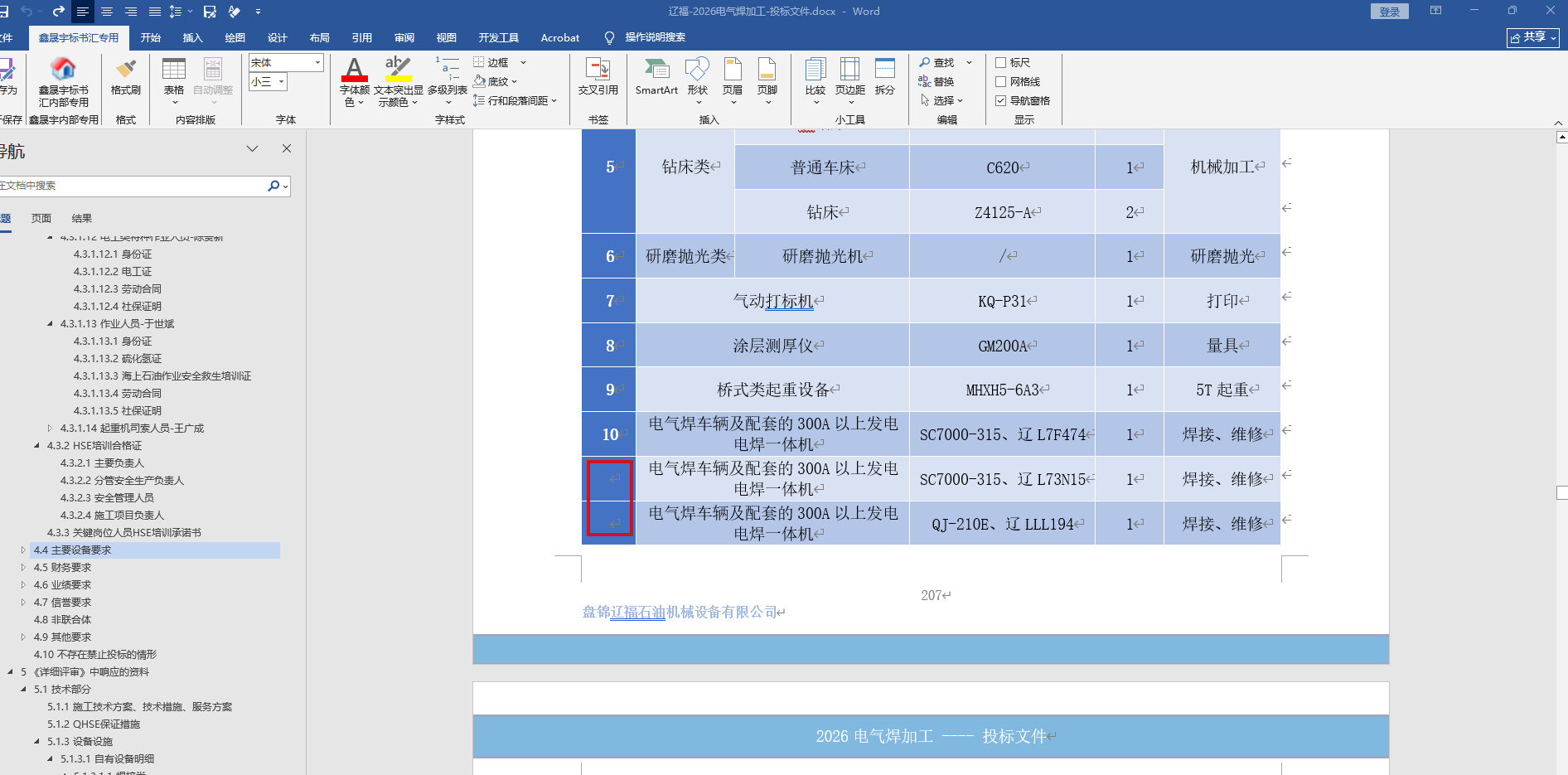Insert SmartArt using the ribbon icon
1568x775 pixels.
coord(656,77)
